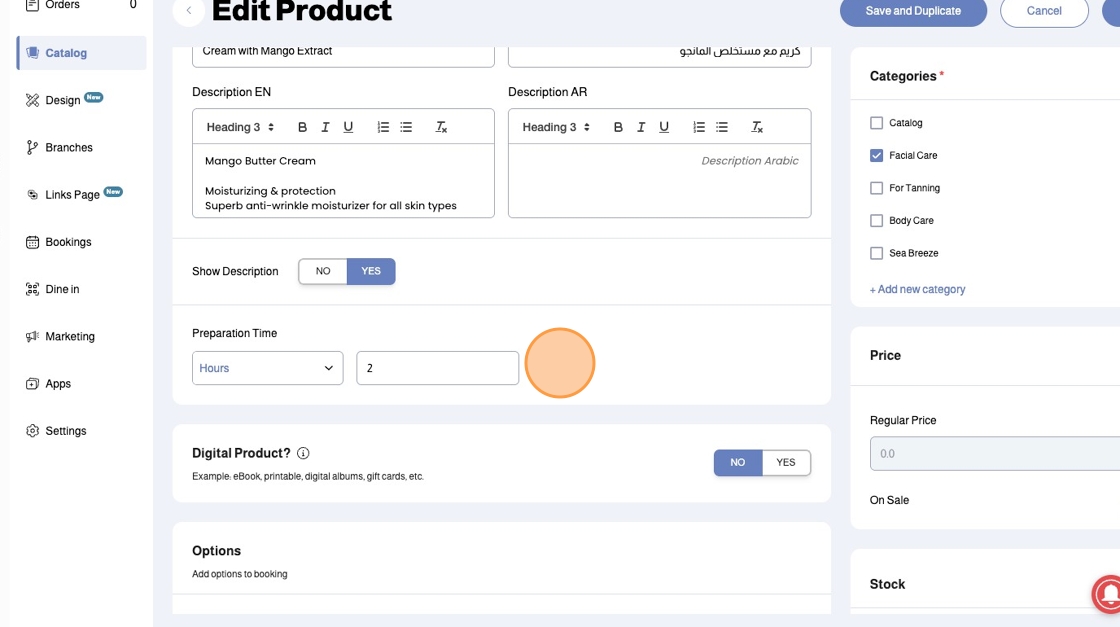Go to Bookings in the sidebar
1120x627 pixels.
click(x=68, y=242)
